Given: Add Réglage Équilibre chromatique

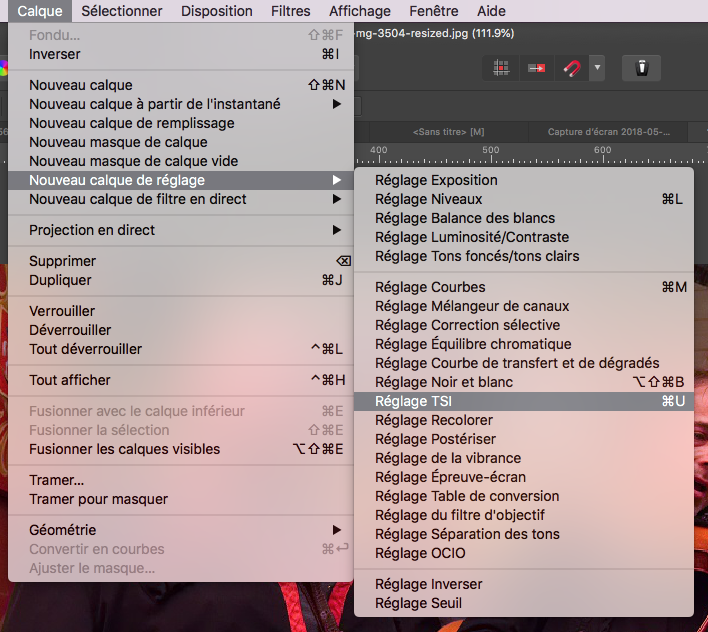Looking at the screenshot, I should [524, 344].
